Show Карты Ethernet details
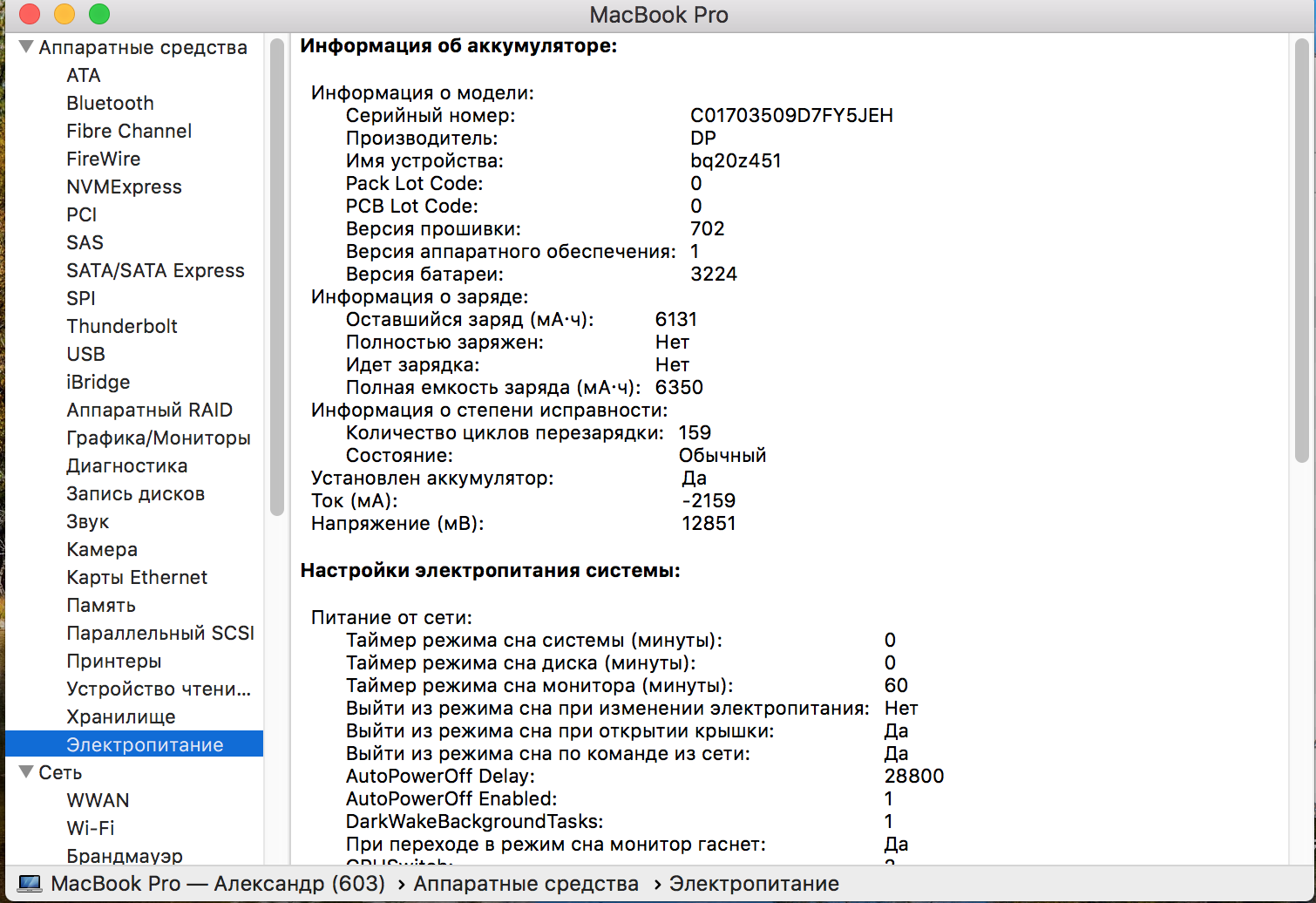1316x903 pixels. (x=137, y=577)
